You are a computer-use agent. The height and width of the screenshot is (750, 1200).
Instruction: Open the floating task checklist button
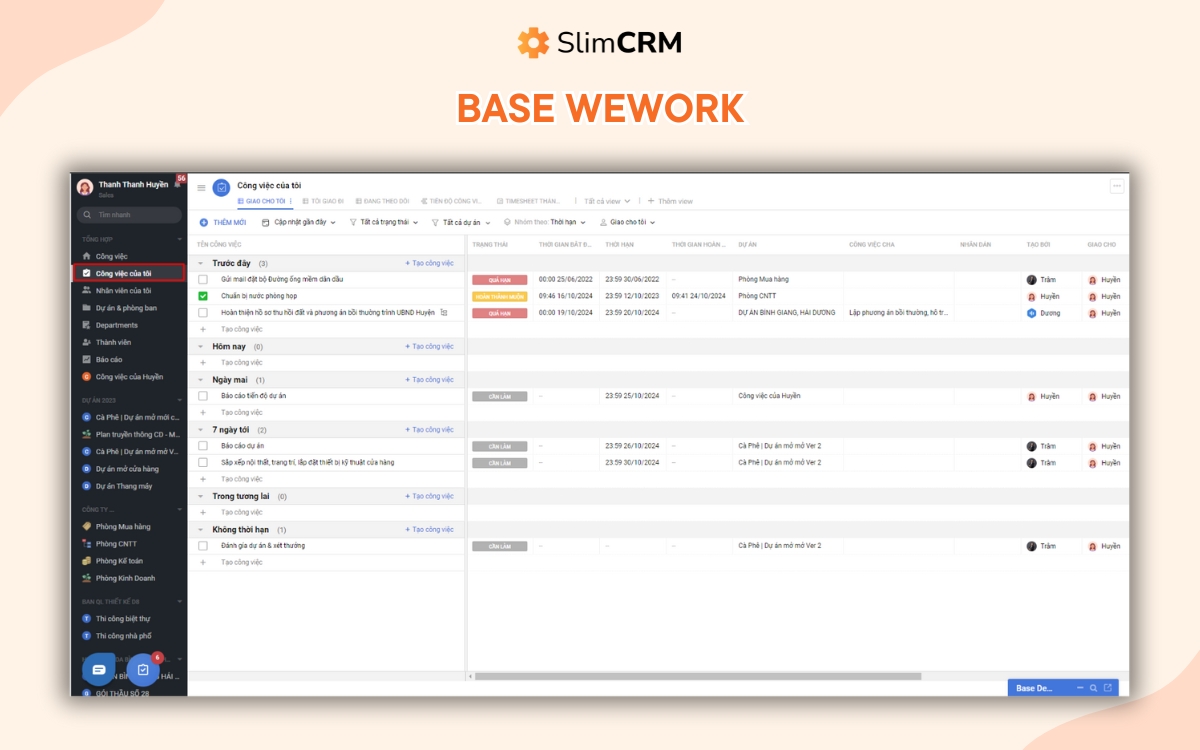(143, 669)
